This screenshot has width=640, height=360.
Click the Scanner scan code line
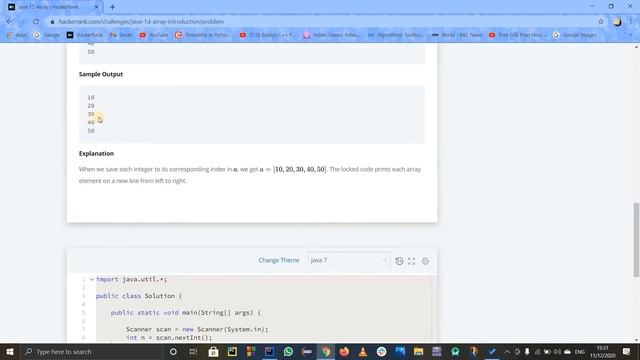[x=197, y=329]
